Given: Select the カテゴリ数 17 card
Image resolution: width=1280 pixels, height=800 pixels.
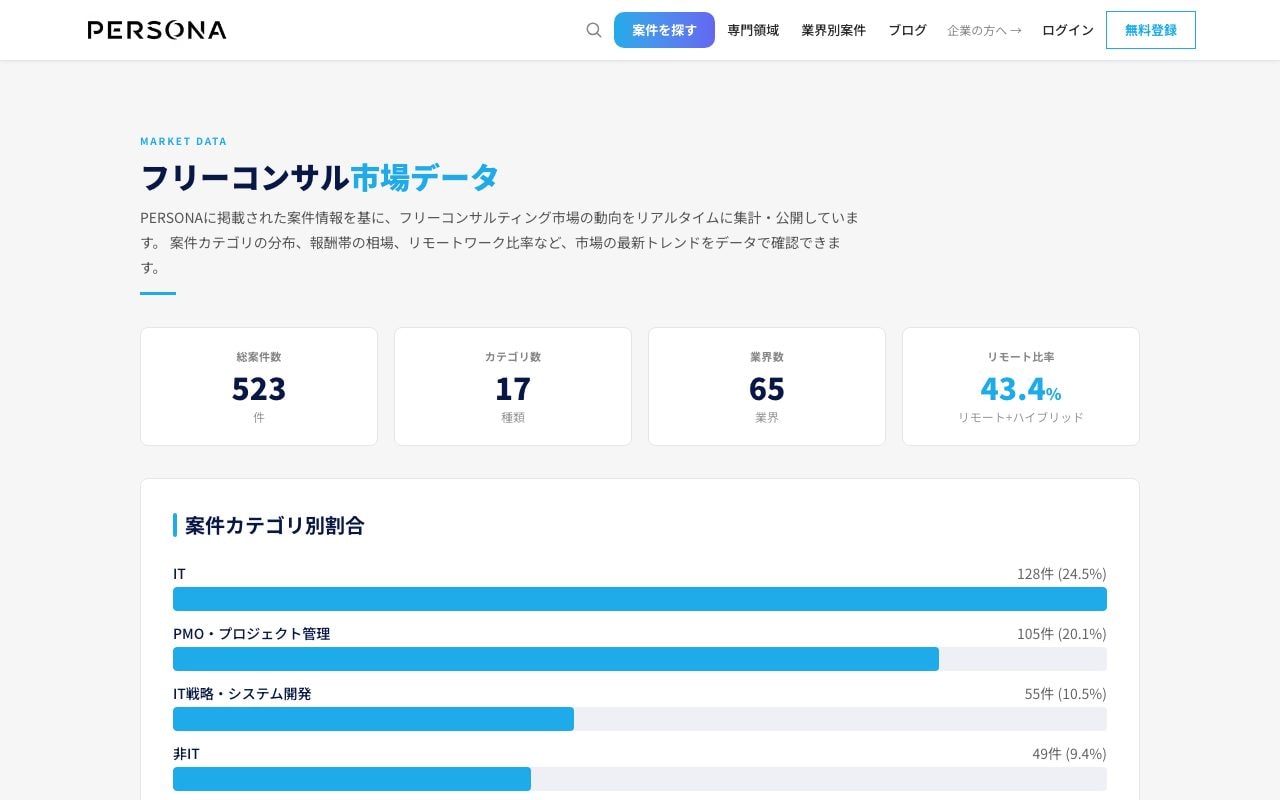Looking at the screenshot, I should coord(513,386).
